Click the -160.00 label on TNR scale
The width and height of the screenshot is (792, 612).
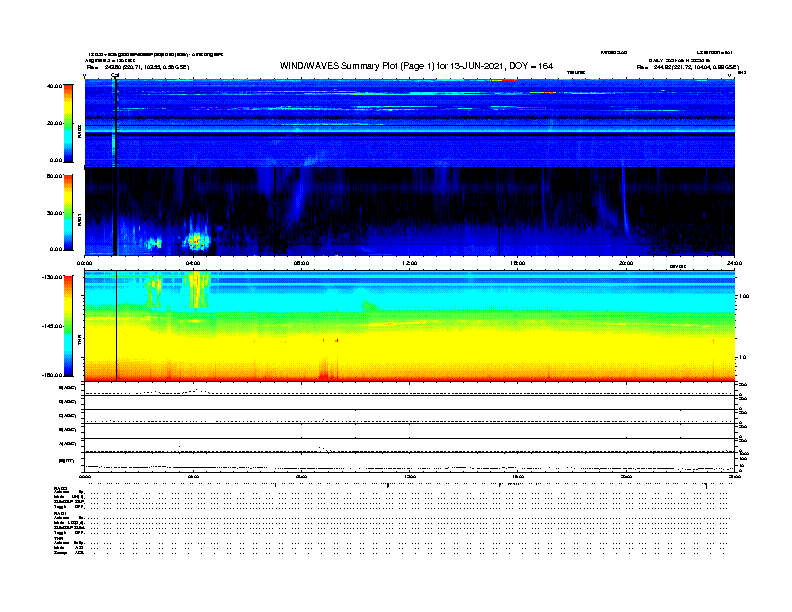52,375
